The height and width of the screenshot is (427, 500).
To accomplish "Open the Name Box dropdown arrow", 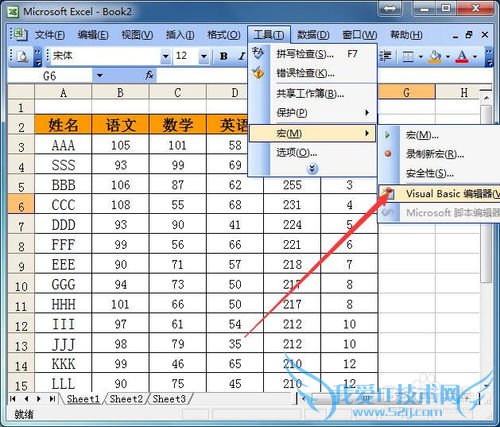I will tap(99, 76).
